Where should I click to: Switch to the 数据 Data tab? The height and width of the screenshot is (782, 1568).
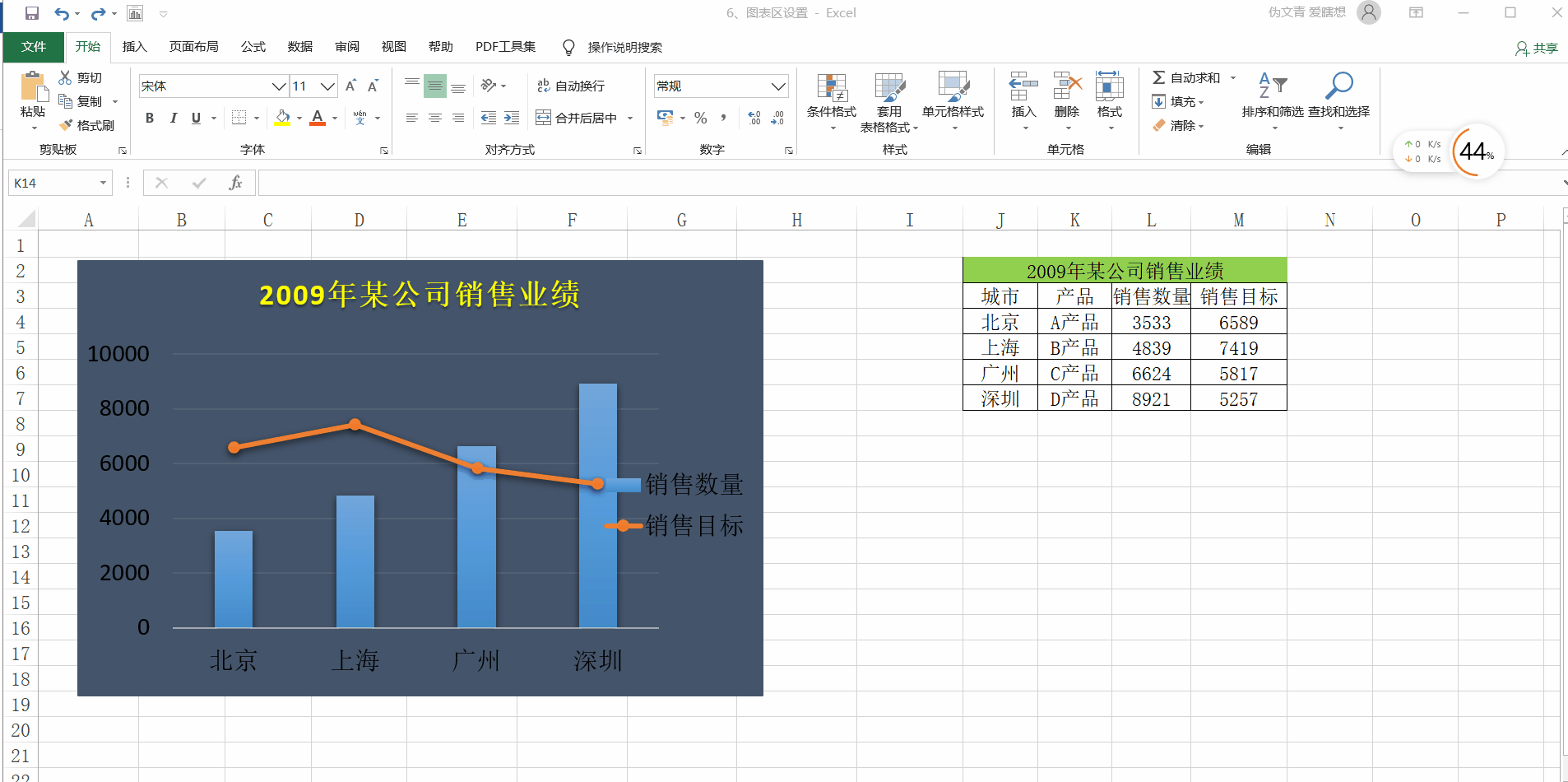[x=300, y=47]
